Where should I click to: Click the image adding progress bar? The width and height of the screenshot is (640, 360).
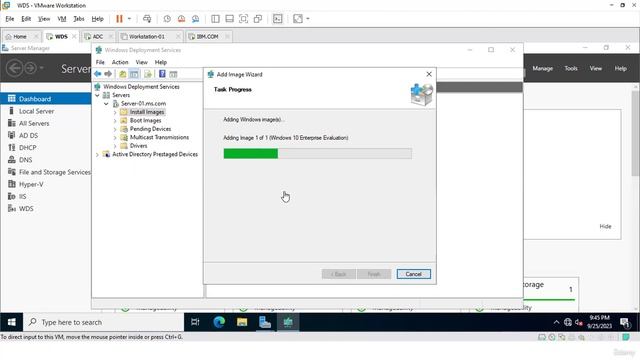click(x=318, y=154)
